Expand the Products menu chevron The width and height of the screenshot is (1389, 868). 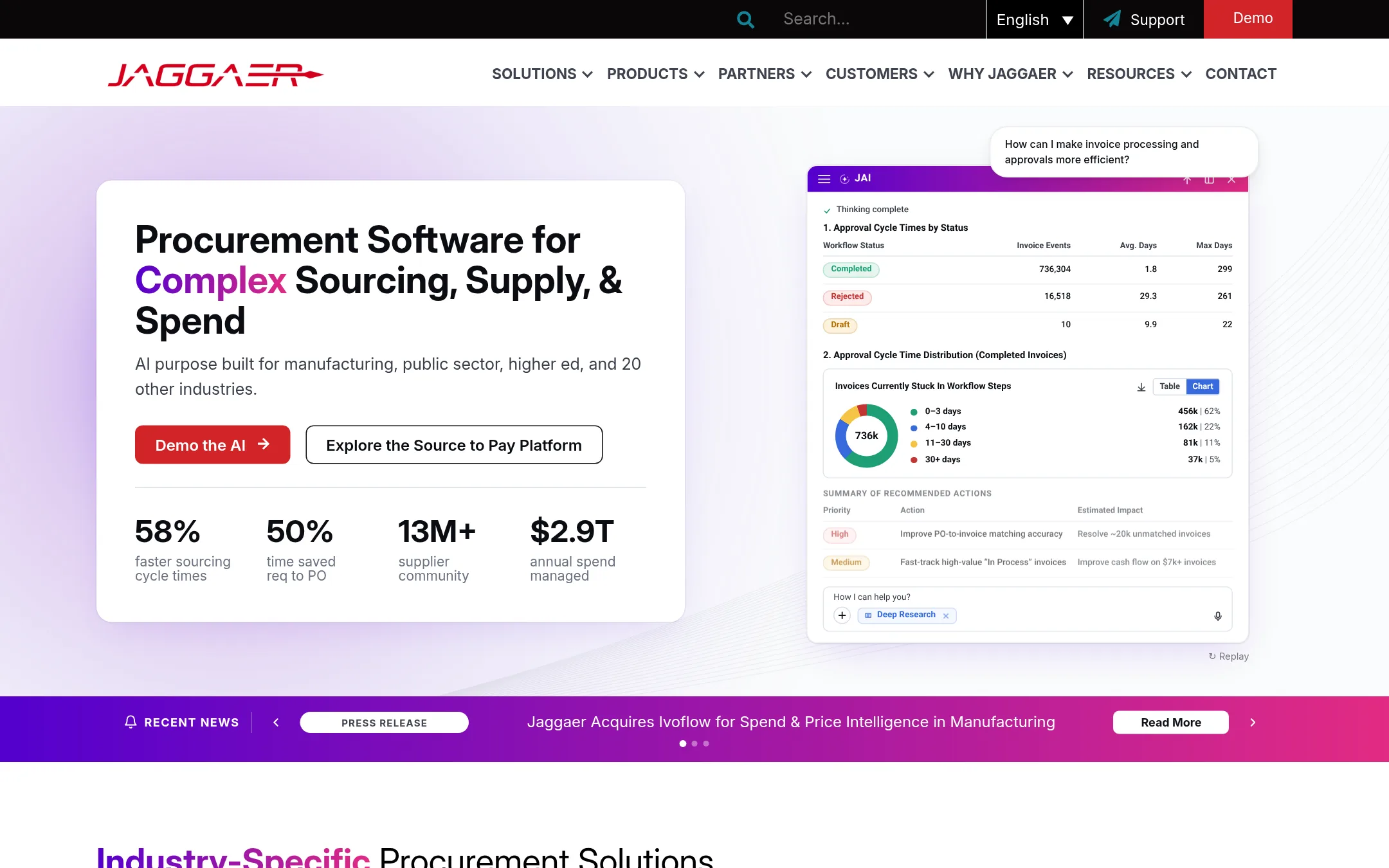(x=699, y=75)
